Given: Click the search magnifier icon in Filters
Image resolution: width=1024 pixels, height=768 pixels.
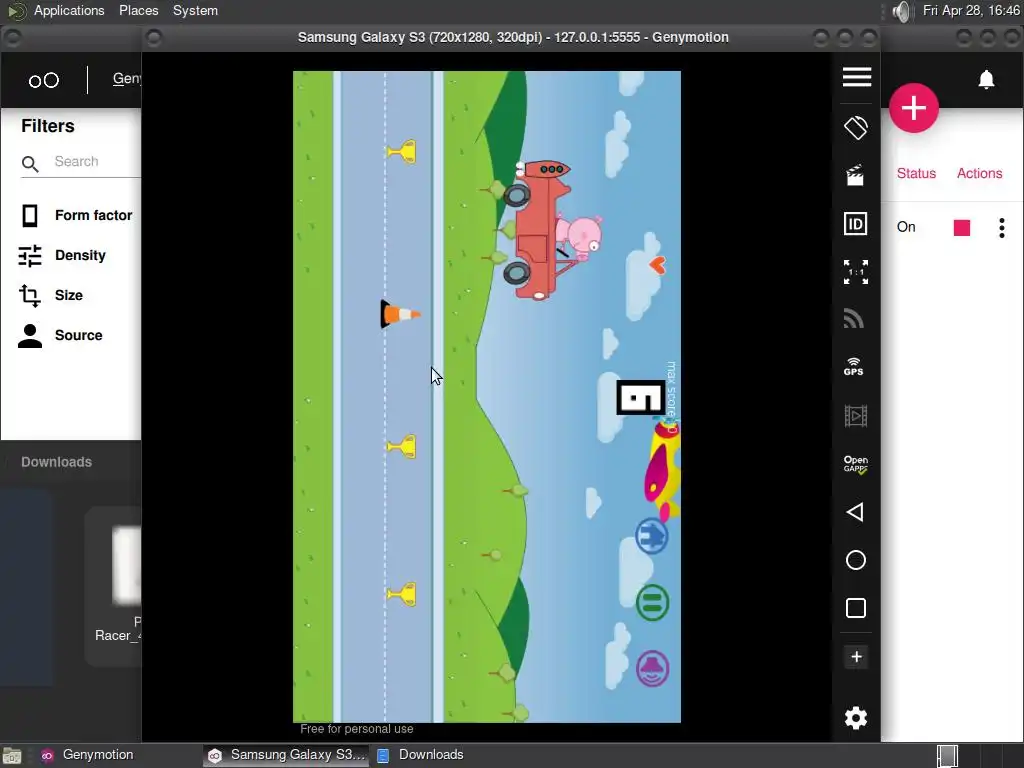Looking at the screenshot, I should (30, 163).
